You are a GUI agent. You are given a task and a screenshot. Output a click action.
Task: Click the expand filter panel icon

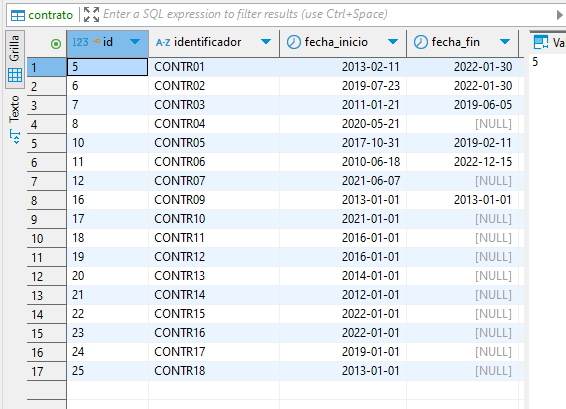pyautogui.click(x=91, y=15)
